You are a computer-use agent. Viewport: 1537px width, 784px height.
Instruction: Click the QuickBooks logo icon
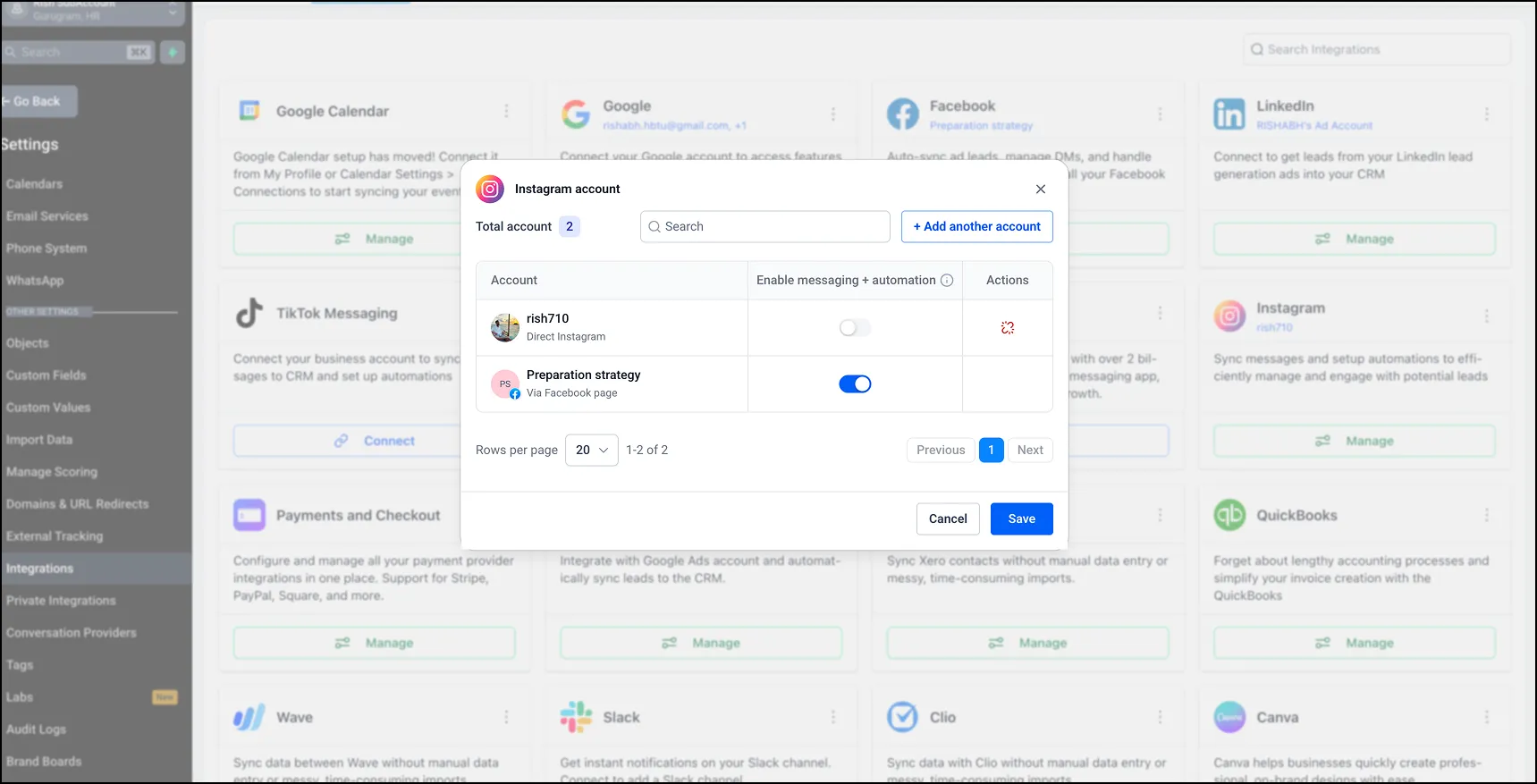[1229, 515]
